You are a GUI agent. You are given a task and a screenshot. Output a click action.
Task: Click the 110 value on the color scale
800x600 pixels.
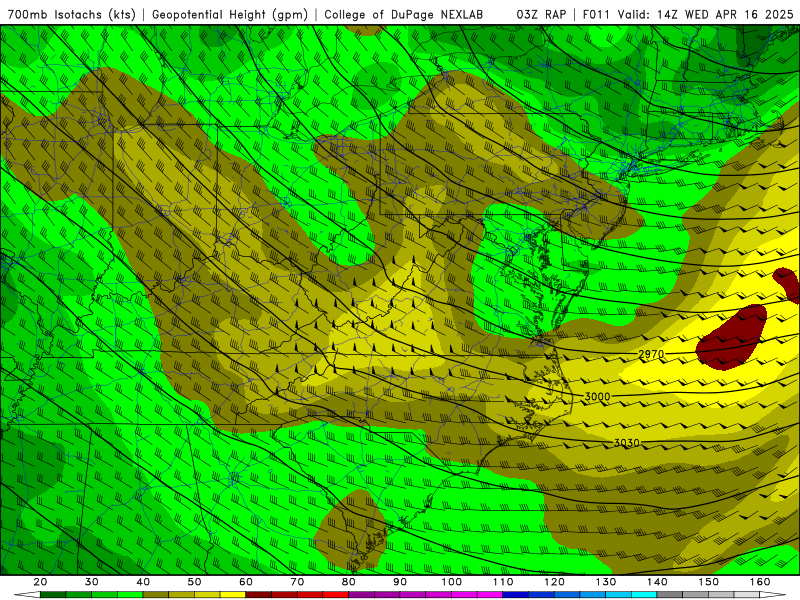click(503, 582)
